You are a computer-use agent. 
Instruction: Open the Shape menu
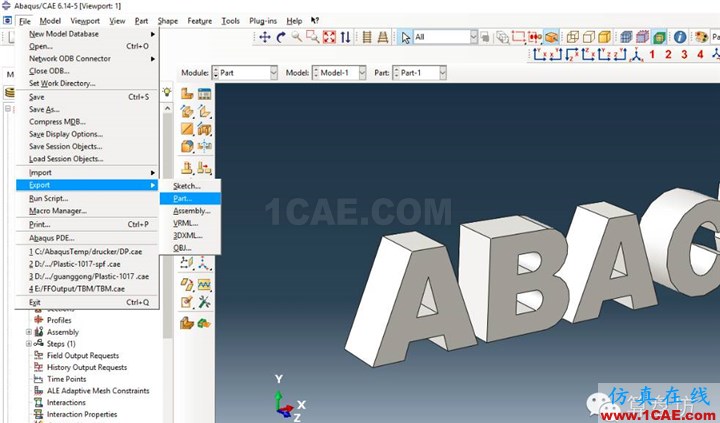click(x=168, y=21)
